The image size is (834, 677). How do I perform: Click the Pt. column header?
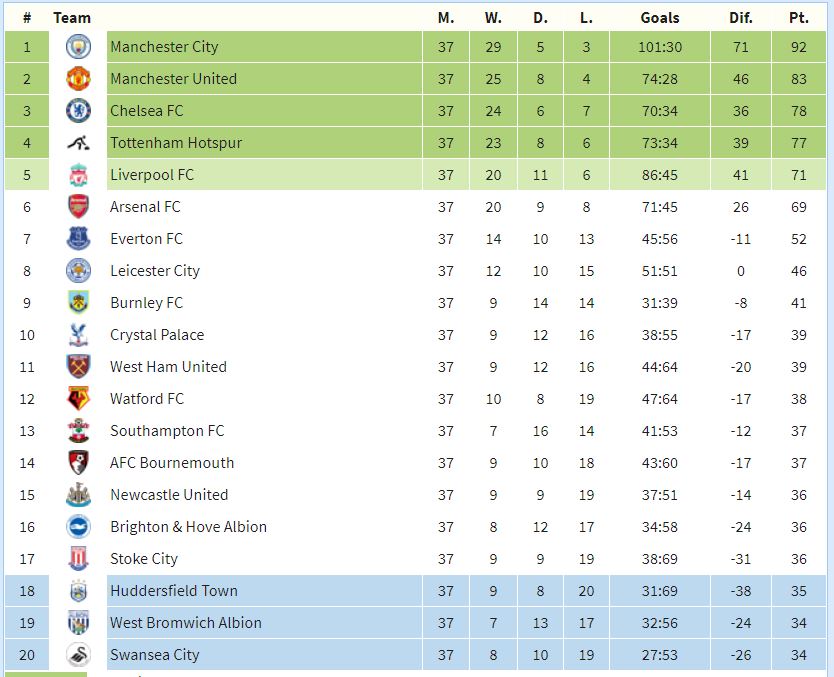click(799, 18)
